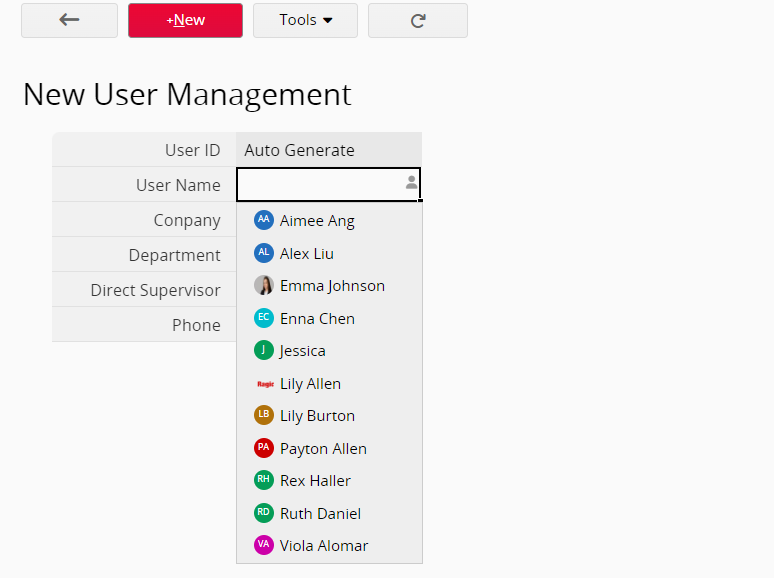The width and height of the screenshot is (774, 578).
Task: Click Lily Allen's Ragic logo avatar
Action: pos(265,384)
